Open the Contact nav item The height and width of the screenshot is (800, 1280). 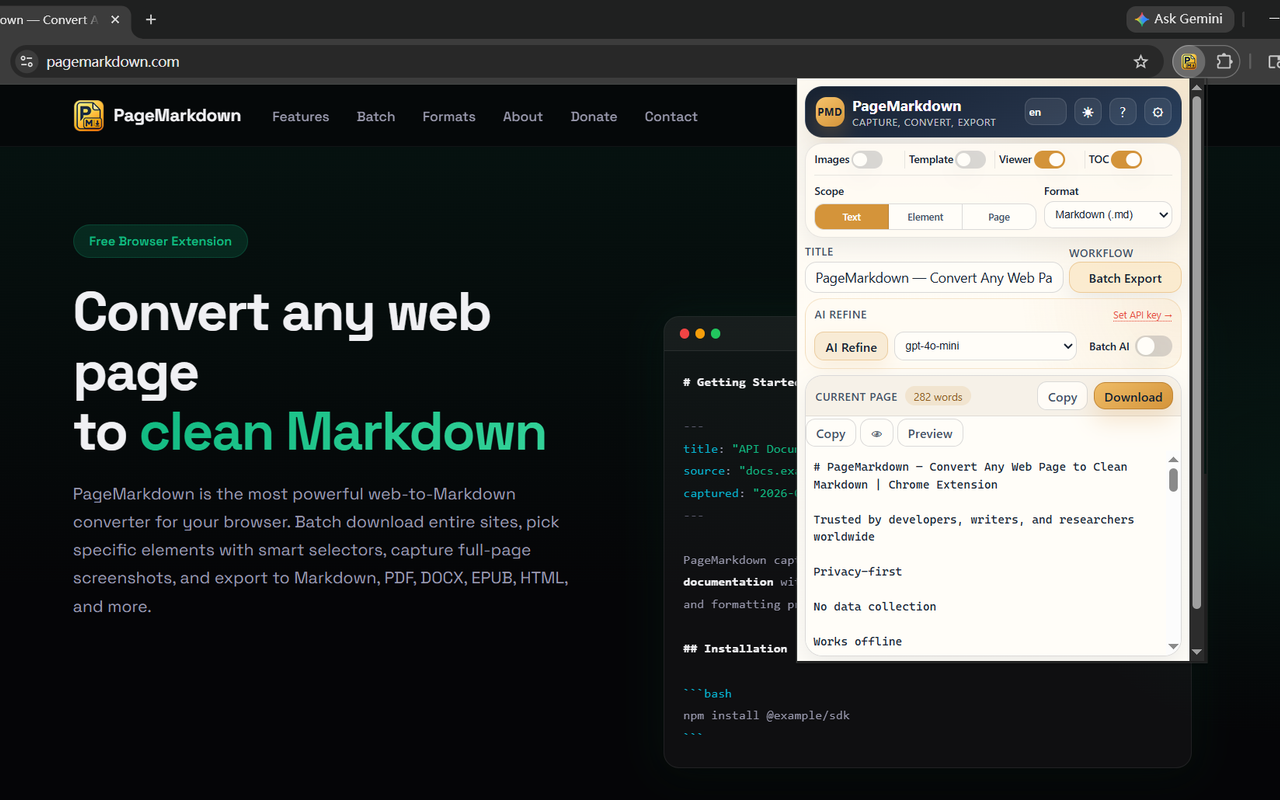[x=671, y=116]
